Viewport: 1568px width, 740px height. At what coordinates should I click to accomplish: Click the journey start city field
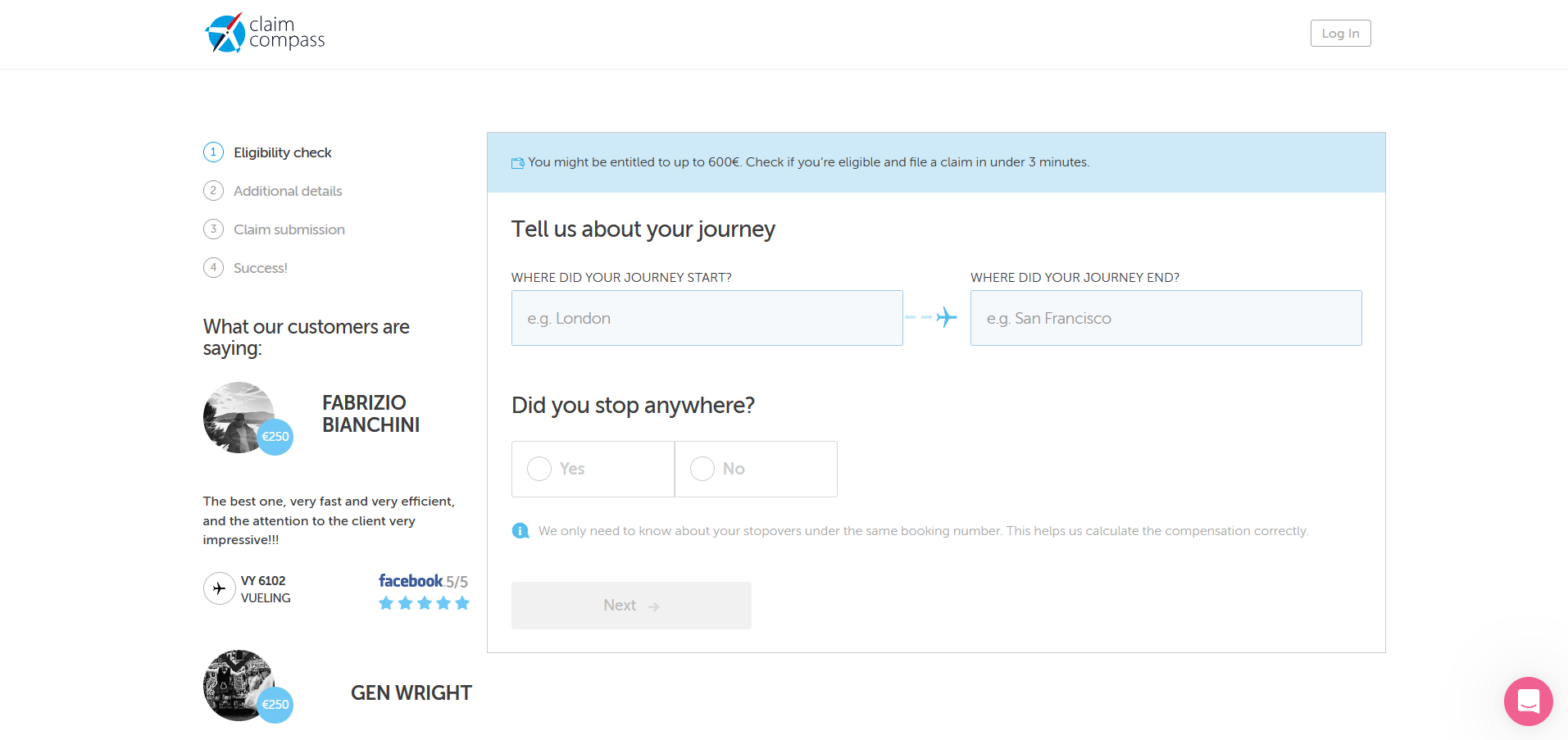707,318
